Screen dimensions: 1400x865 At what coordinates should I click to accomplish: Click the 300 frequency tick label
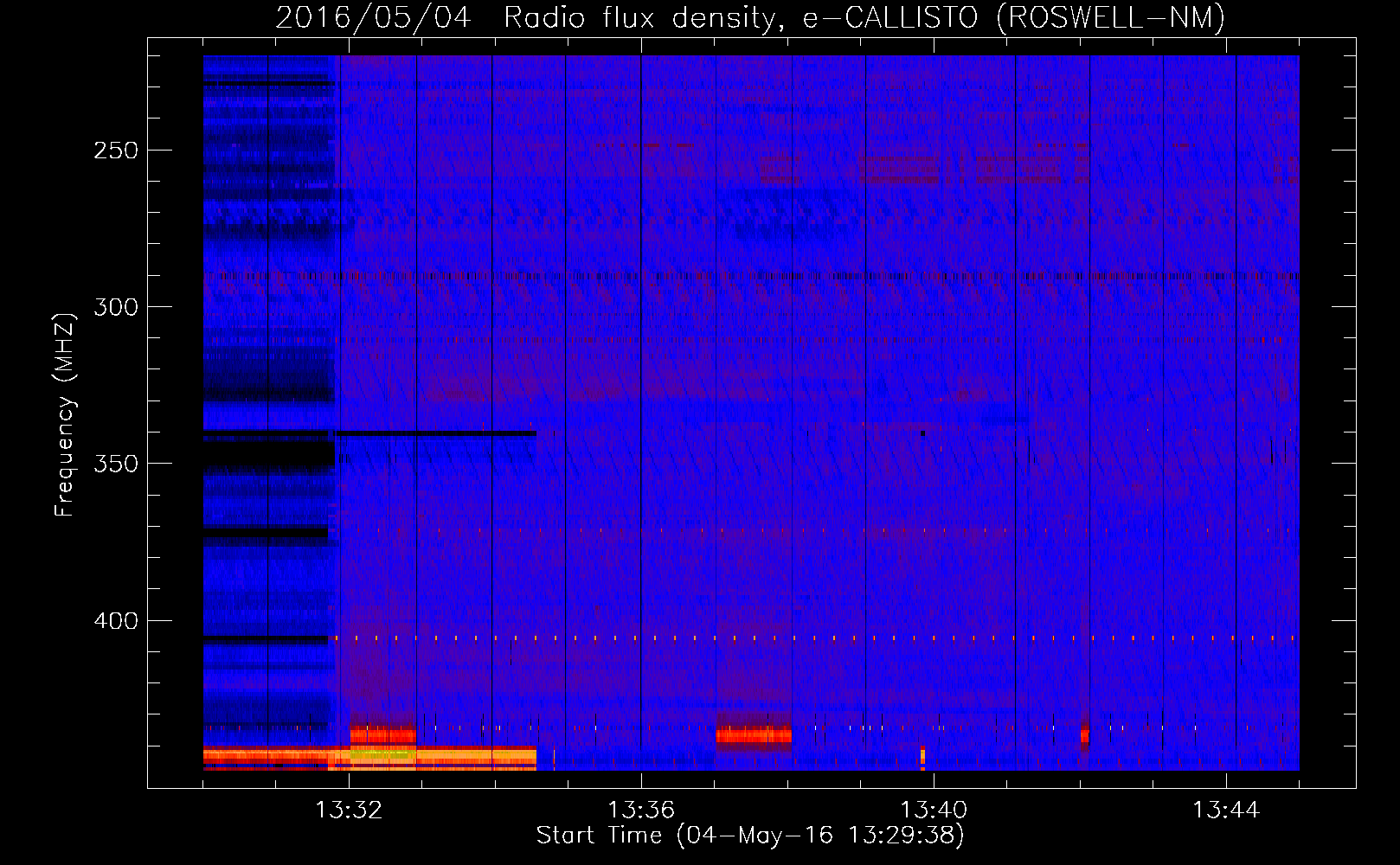116,307
